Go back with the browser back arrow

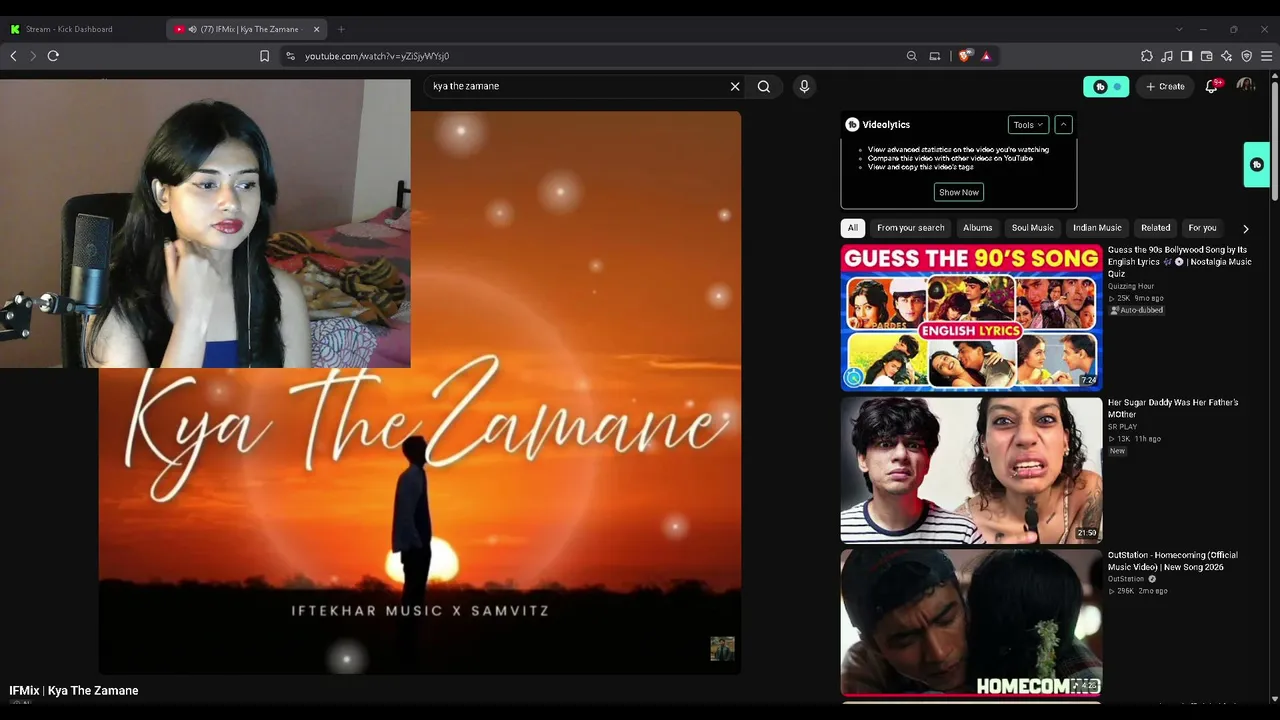tap(13, 56)
